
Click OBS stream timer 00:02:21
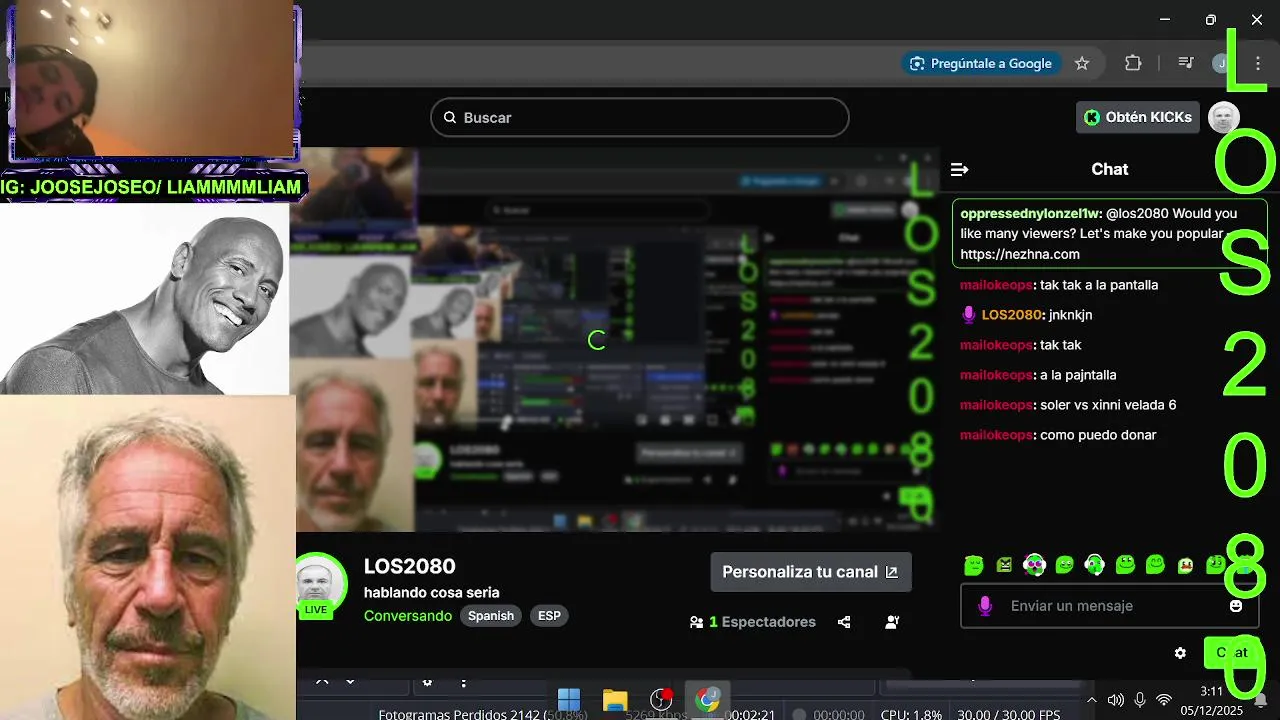[750, 714]
